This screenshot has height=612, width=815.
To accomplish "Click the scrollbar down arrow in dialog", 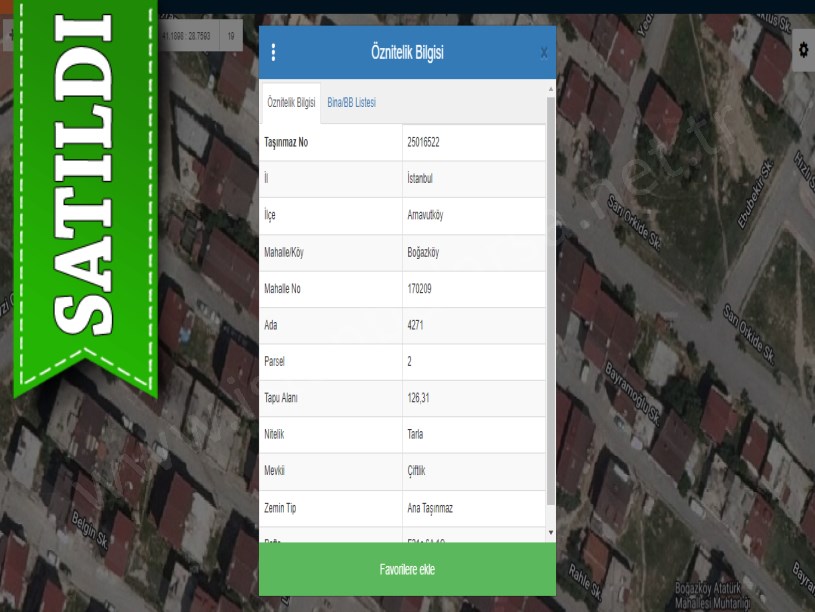I will click(551, 534).
